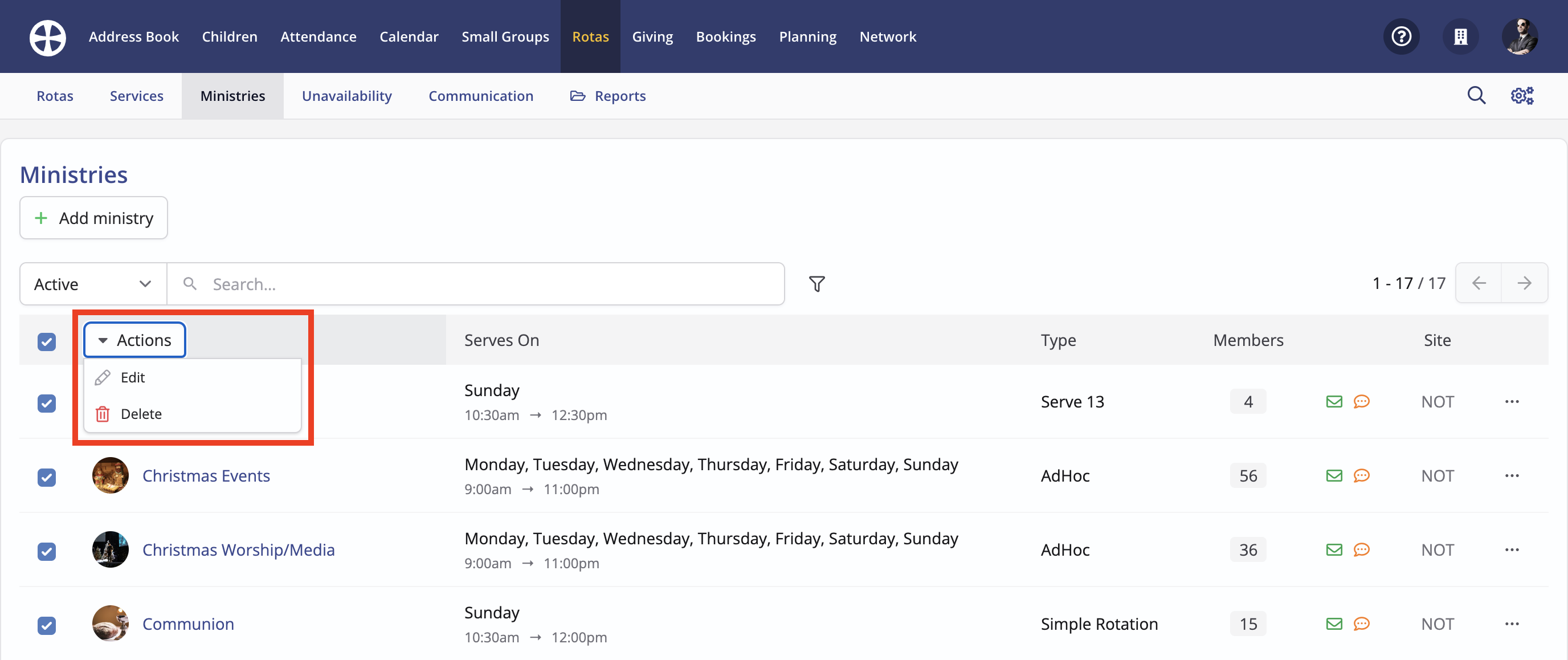Viewport: 1568px width, 660px height.
Task: Click the magnifying glass search icon
Action: [x=1476, y=95]
